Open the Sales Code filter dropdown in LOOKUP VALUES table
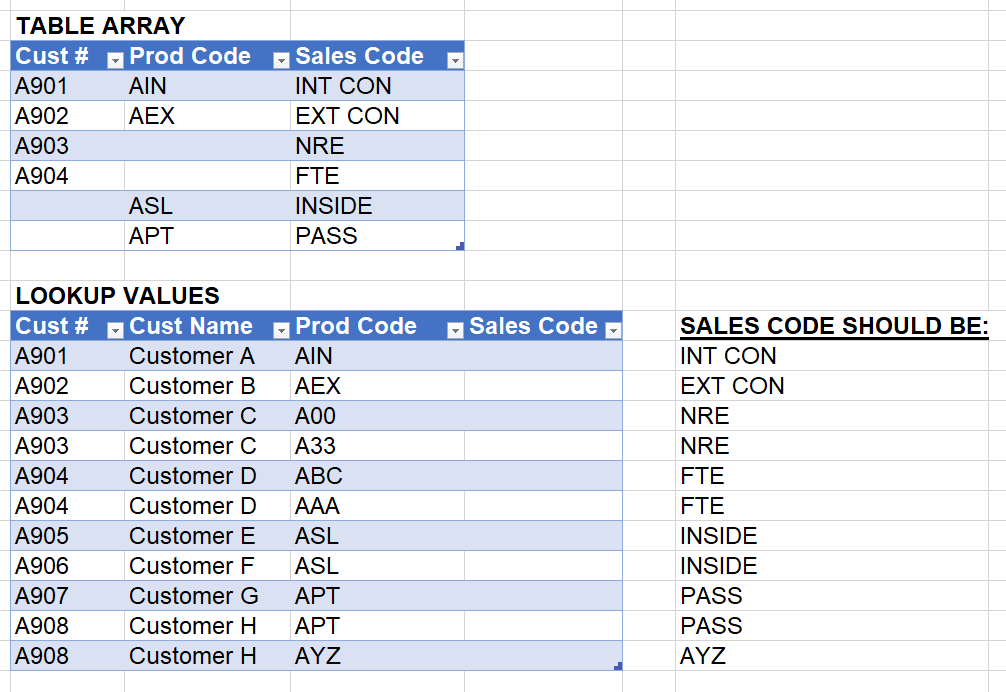 click(613, 330)
